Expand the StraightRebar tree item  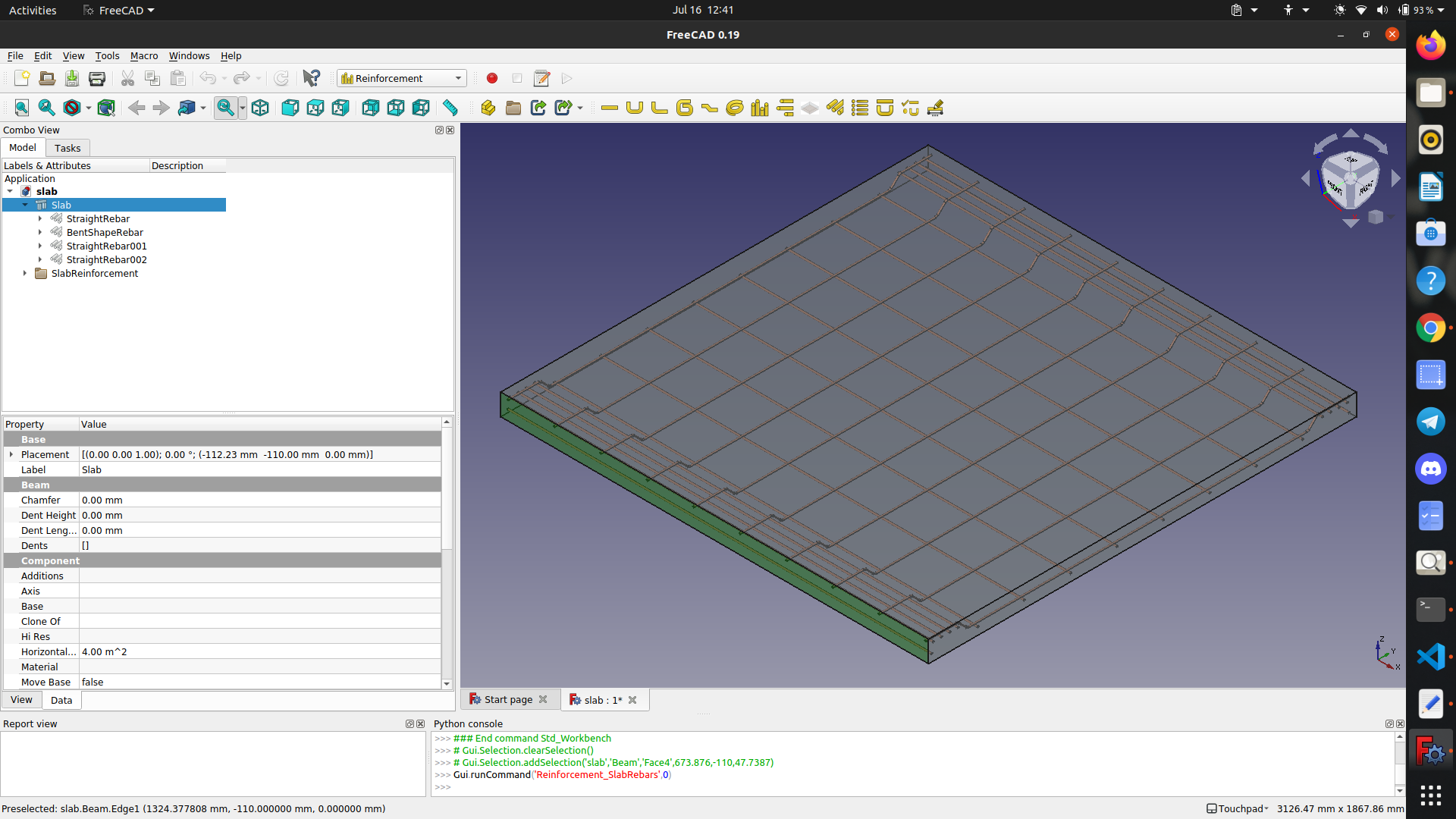tap(40, 218)
